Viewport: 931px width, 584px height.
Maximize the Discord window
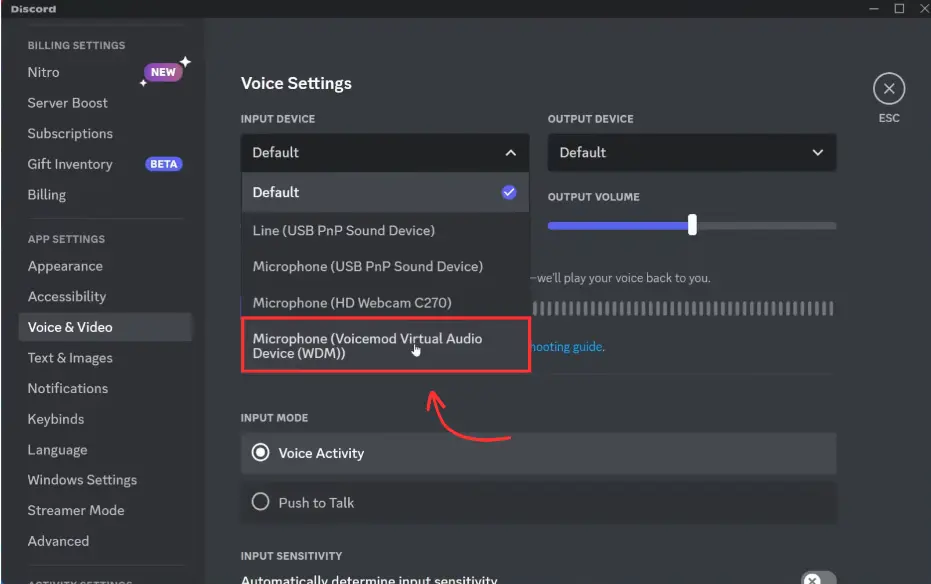tap(899, 8)
